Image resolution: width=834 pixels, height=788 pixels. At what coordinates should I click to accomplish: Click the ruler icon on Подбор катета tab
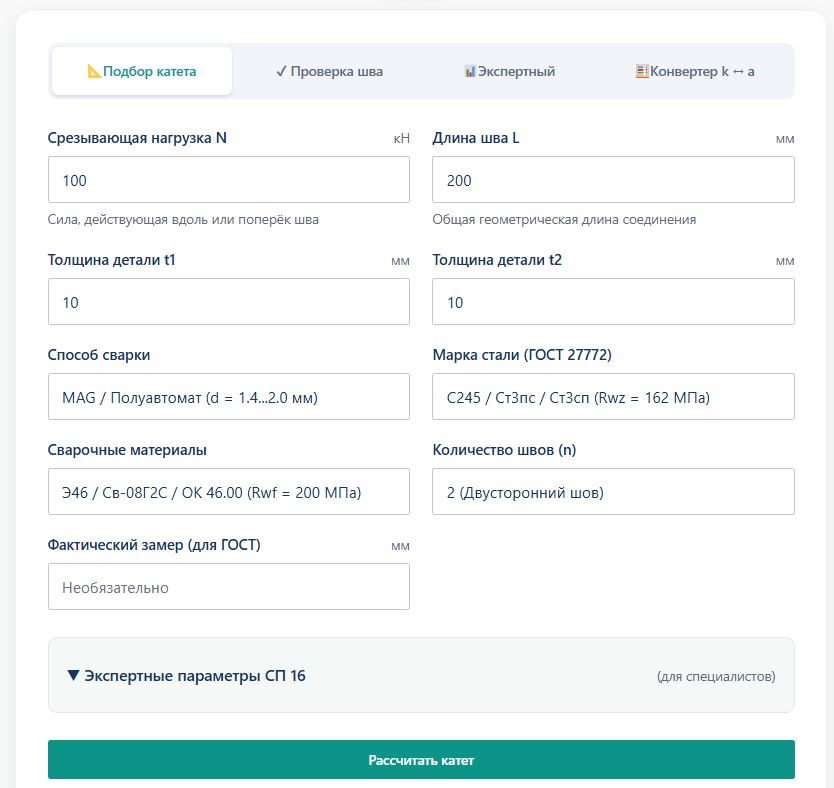coord(94,71)
